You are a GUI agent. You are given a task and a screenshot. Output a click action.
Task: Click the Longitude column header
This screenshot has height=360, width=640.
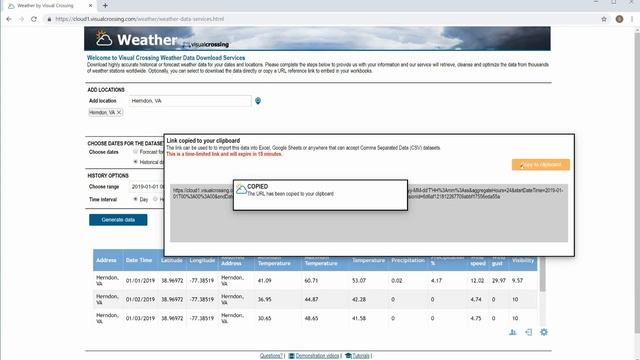coord(202,260)
